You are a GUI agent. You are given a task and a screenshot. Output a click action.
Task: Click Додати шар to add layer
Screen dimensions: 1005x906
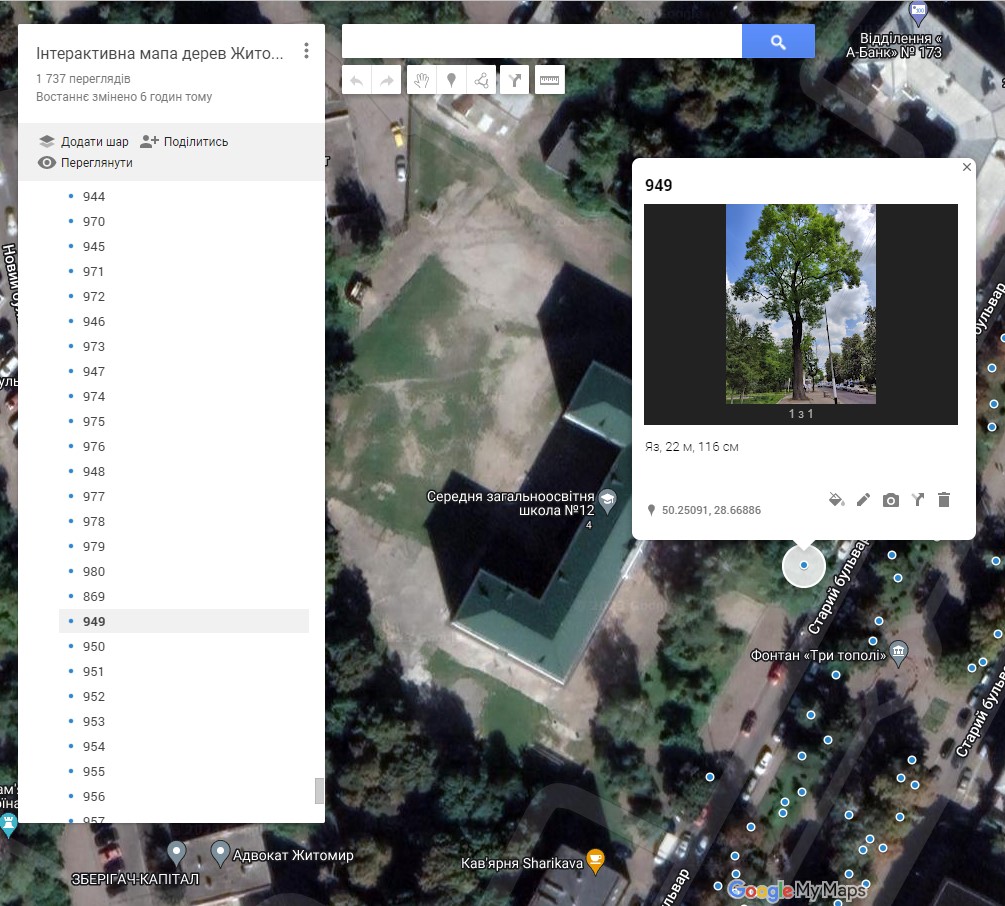click(x=84, y=141)
